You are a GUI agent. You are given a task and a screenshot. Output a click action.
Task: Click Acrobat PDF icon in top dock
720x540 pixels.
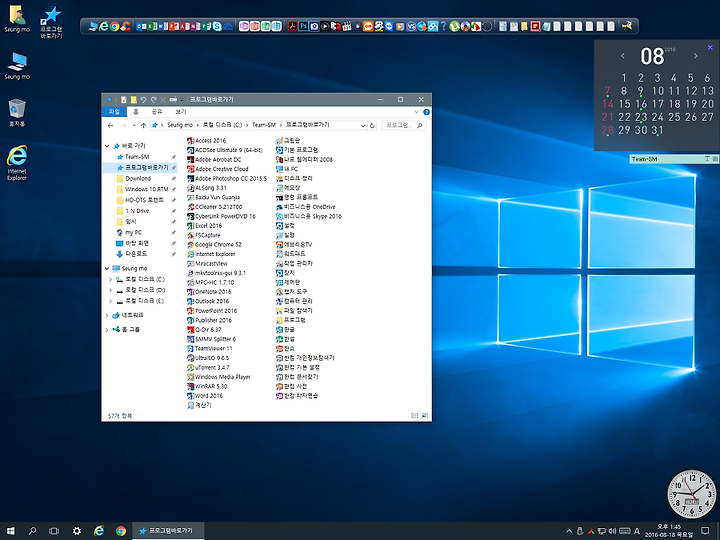click(292, 26)
